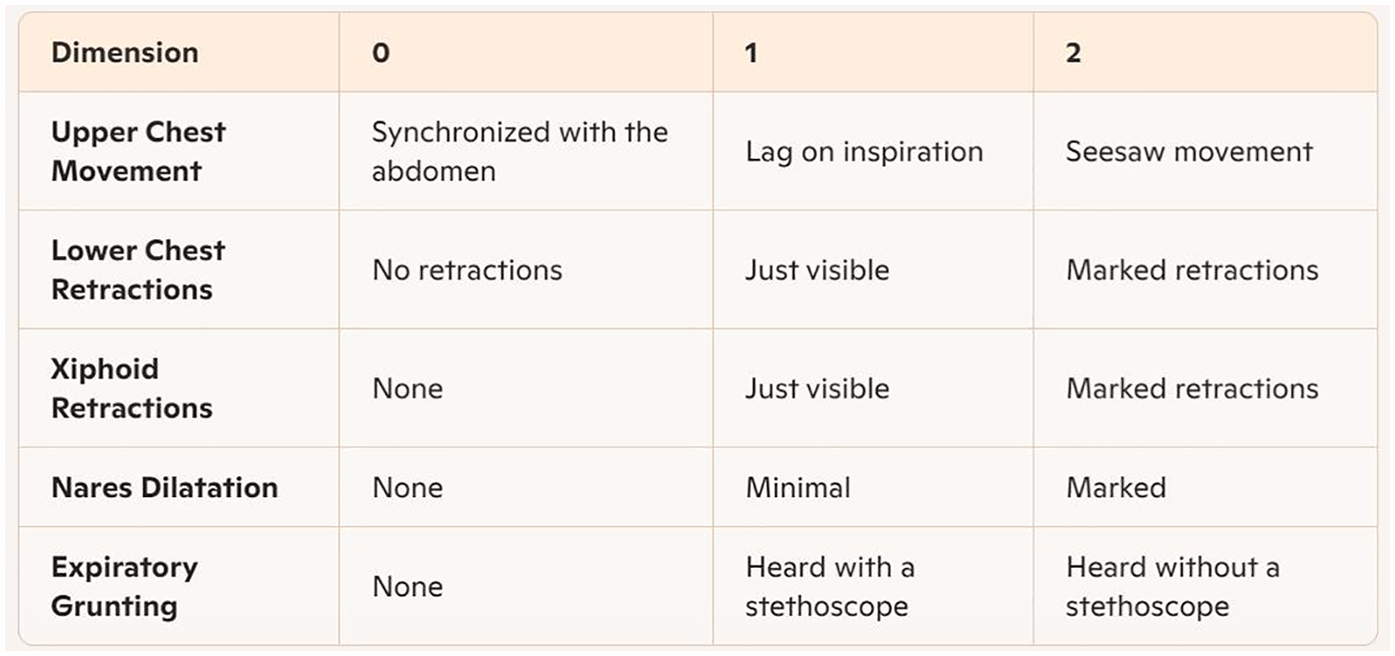
Task: Click the "Dimension" column header
Action: click(x=125, y=53)
